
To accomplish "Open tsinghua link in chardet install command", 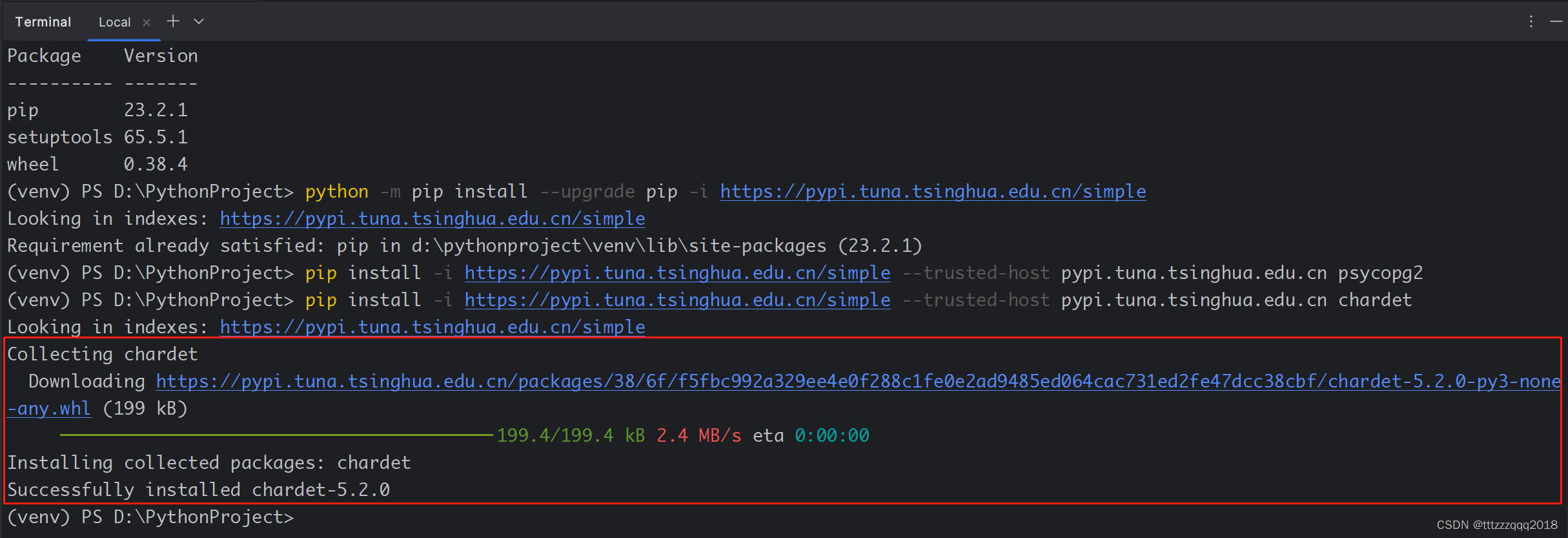I will click(677, 300).
